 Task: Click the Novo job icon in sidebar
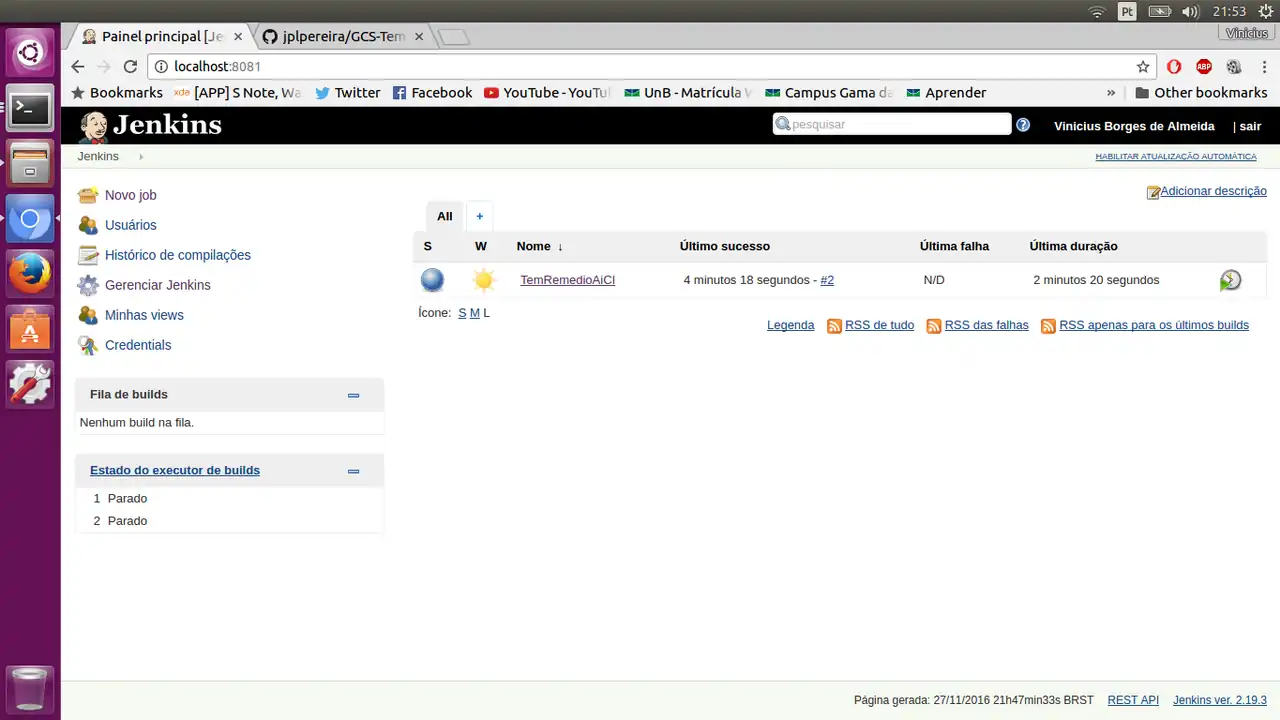(88, 195)
